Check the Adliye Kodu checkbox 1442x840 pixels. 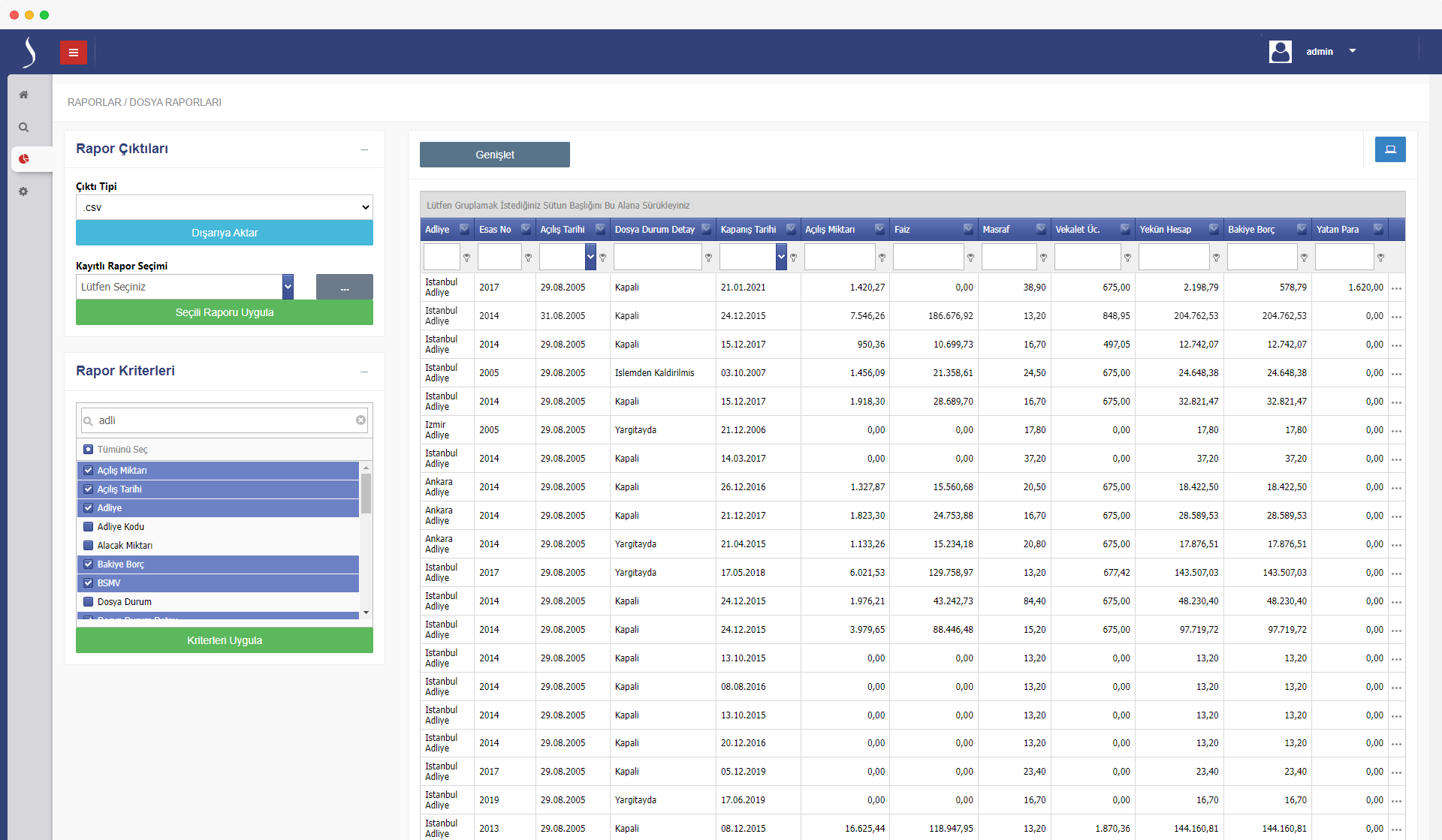89,527
